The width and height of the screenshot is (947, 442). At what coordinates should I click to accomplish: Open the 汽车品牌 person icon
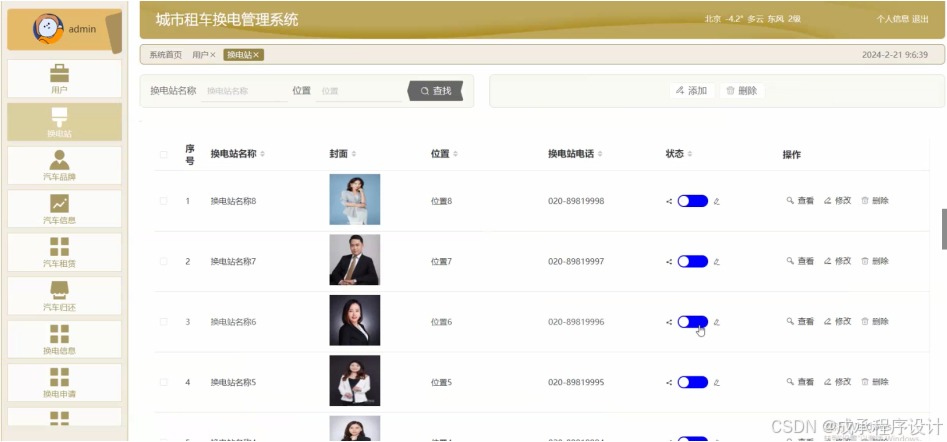tap(59, 160)
